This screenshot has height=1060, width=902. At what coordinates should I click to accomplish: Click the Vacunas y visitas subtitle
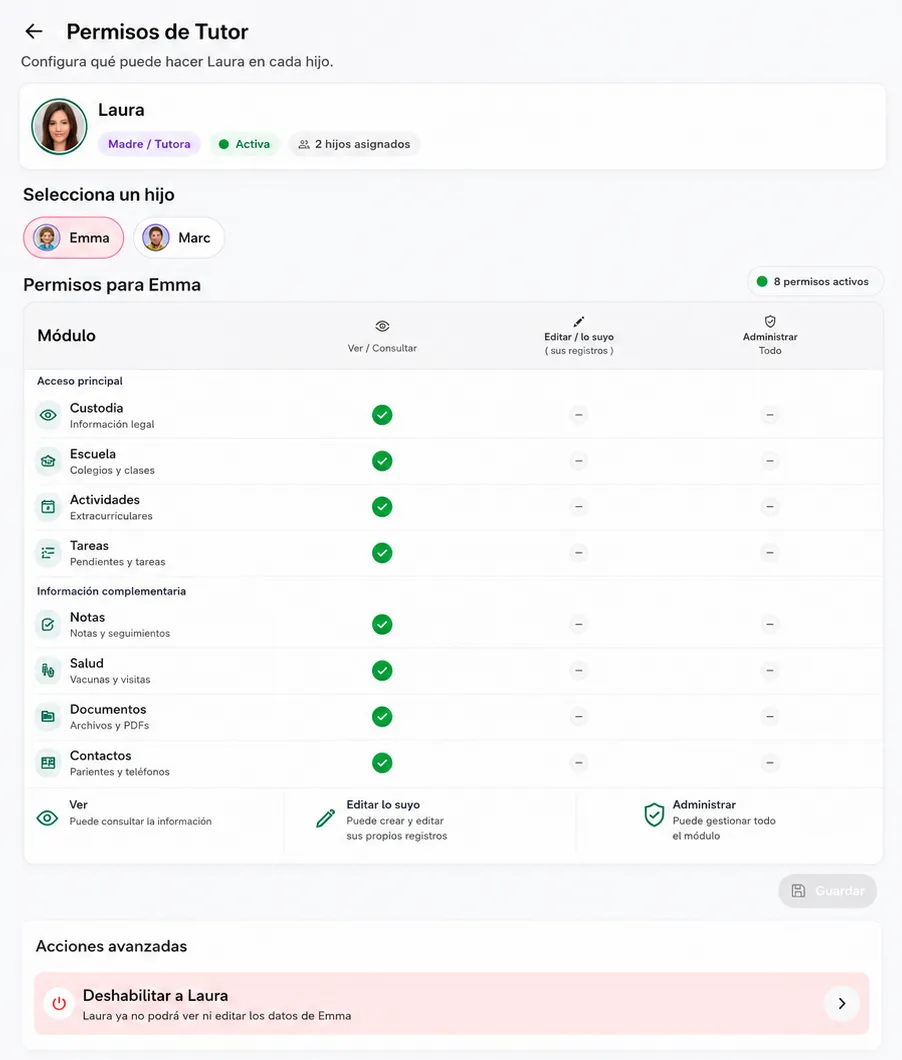[110, 679]
